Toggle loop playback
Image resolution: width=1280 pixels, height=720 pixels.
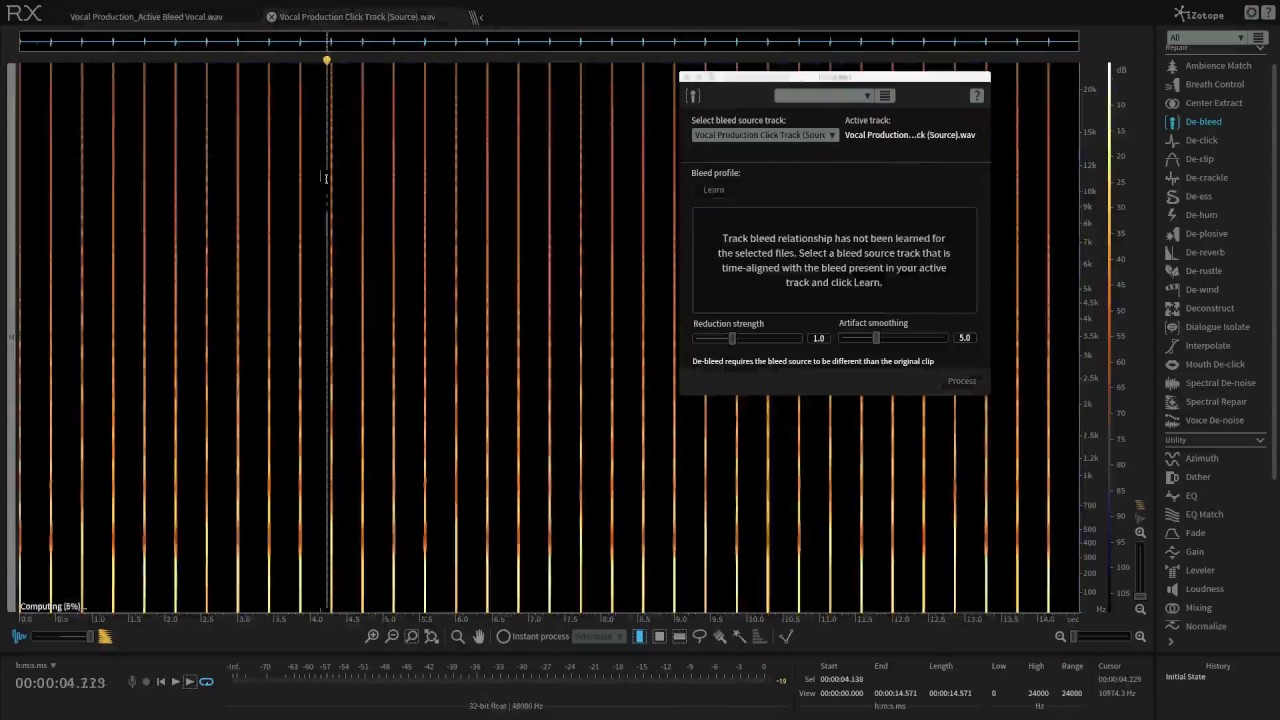pos(206,682)
